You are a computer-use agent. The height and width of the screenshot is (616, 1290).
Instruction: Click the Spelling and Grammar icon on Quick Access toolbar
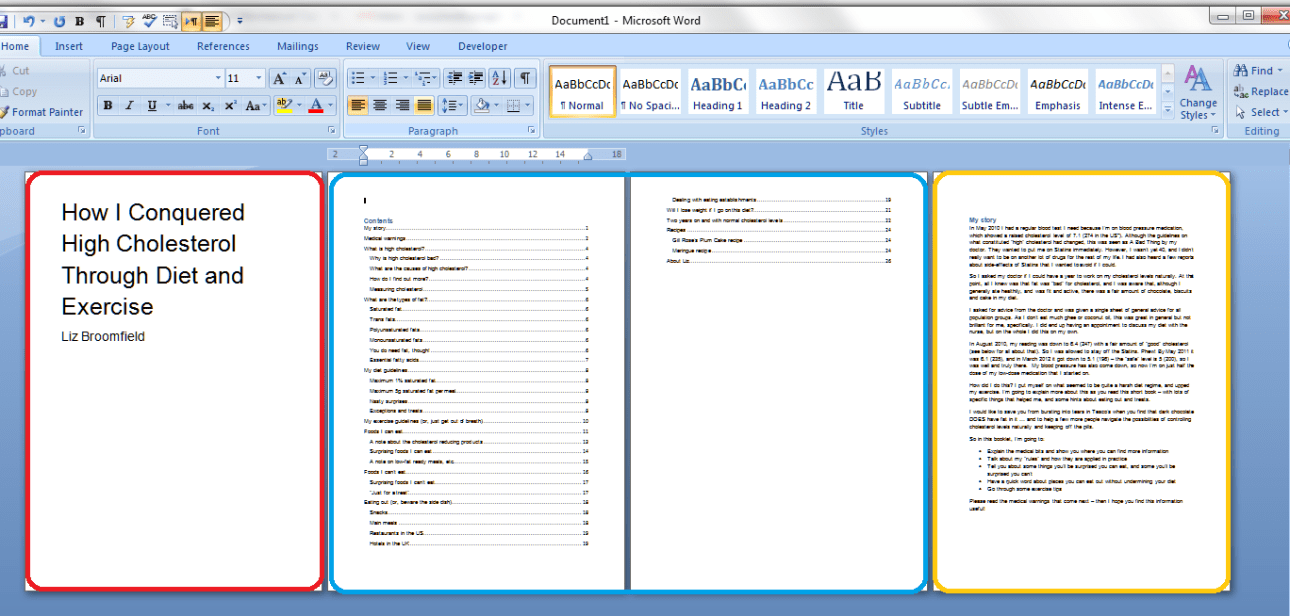pyautogui.click(x=148, y=20)
